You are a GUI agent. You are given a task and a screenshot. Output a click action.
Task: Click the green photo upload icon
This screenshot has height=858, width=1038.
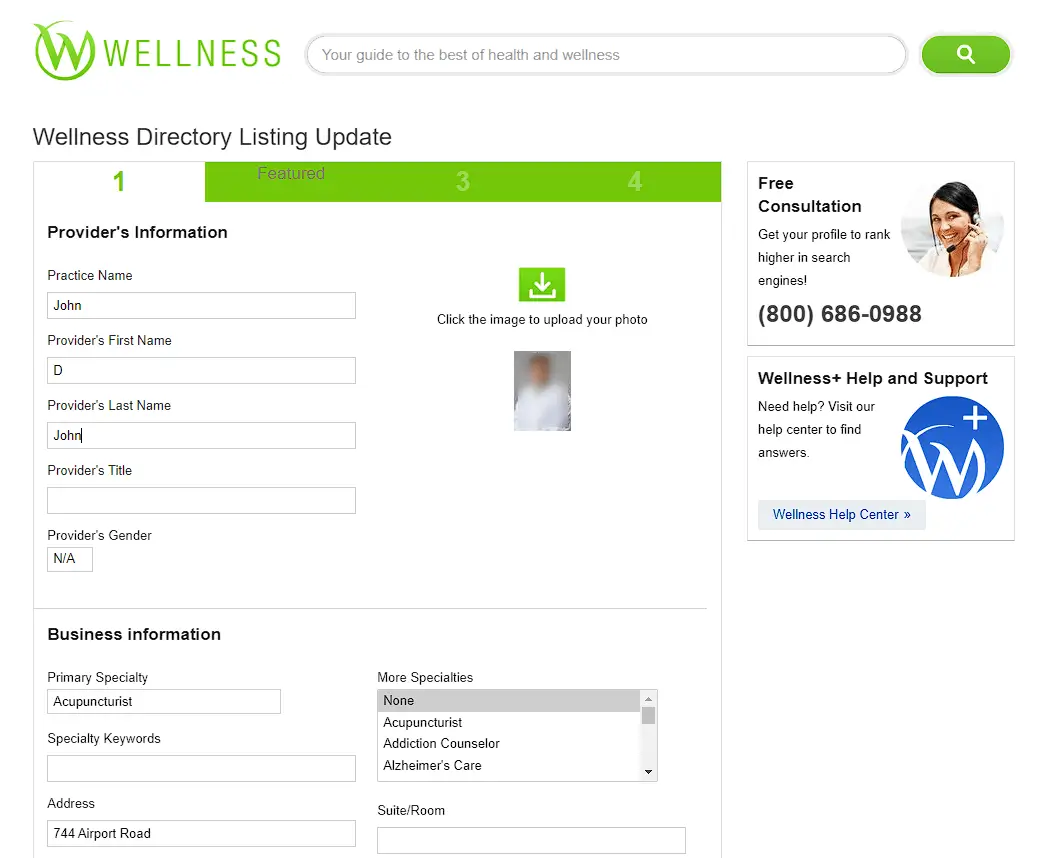coord(542,285)
